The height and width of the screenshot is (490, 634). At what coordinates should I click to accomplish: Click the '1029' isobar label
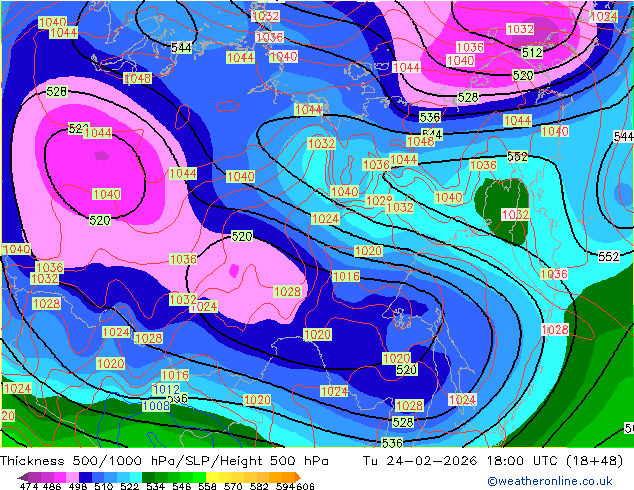tap(379, 201)
